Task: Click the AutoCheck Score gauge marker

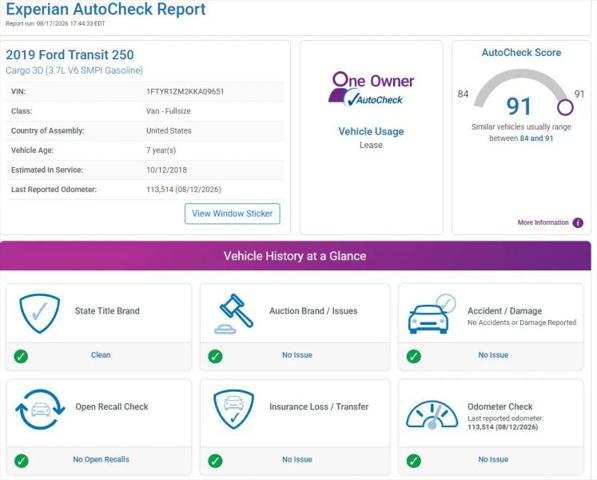Action: click(x=565, y=107)
